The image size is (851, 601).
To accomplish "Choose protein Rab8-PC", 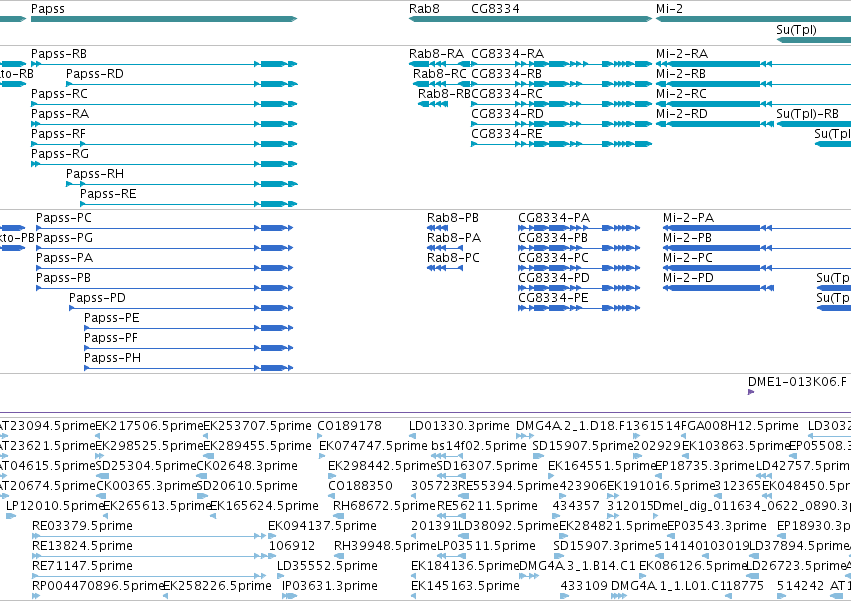I will [453, 258].
